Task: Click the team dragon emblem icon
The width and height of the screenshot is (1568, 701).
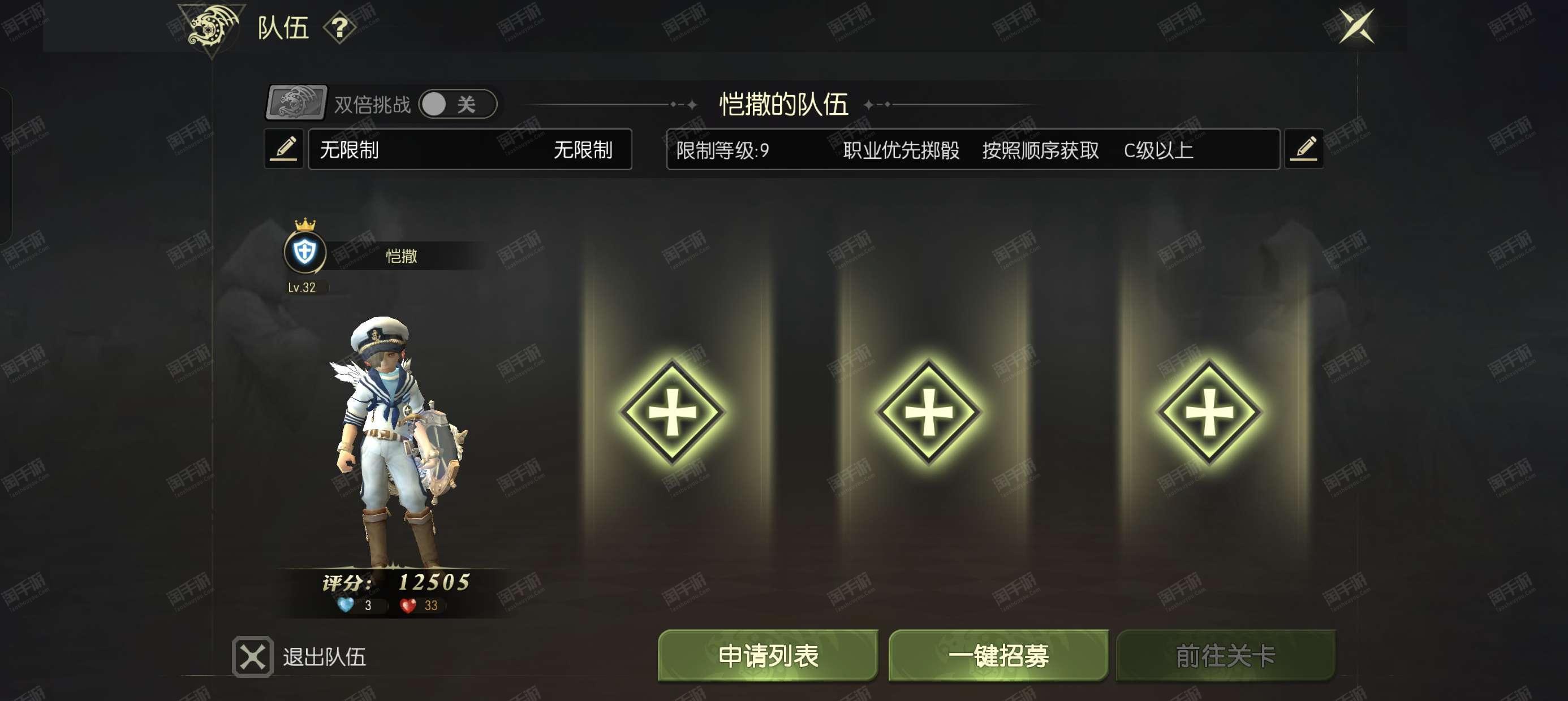Action: [x=211, y=27]
